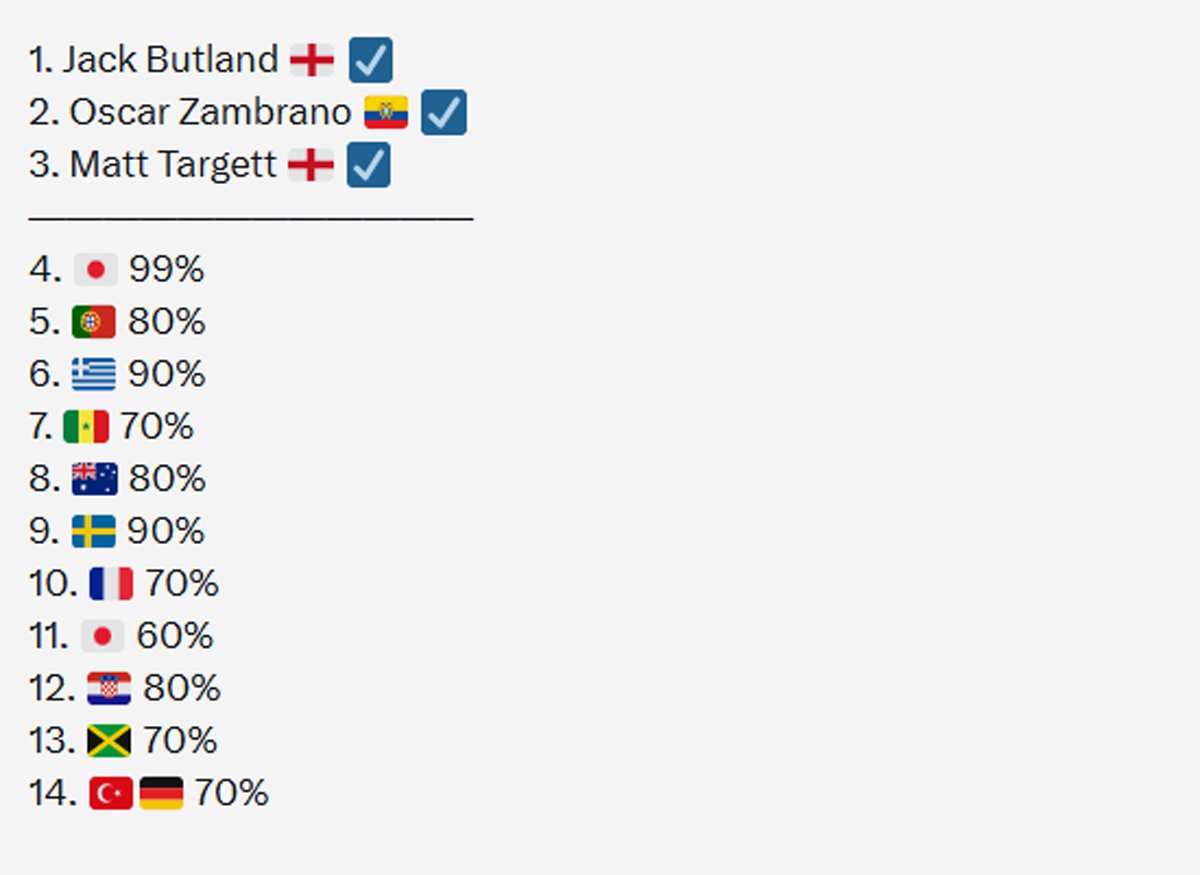Click the checkmark beside Oscar Zambrano

[x=443, y=112]
